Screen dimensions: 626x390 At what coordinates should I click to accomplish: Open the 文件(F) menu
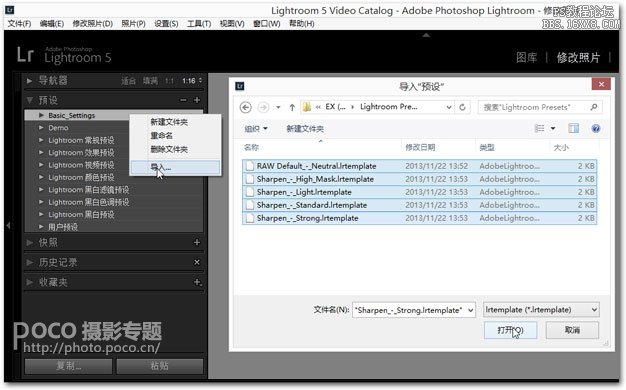coord(19,24)
